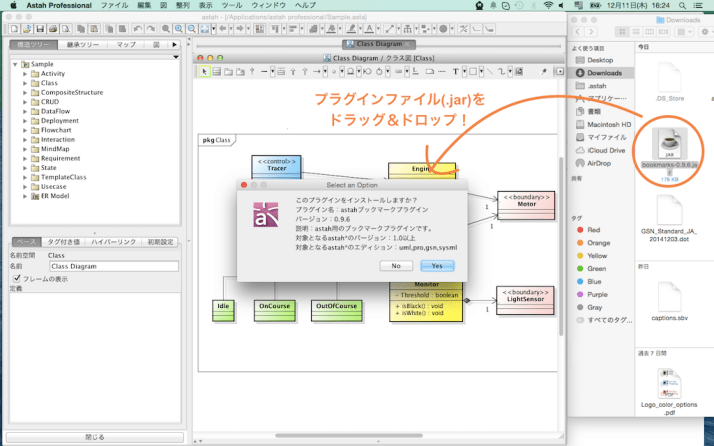
Task: Collapse the Sample root tree node
Action: pyautogui.click(x=15, y=64)
